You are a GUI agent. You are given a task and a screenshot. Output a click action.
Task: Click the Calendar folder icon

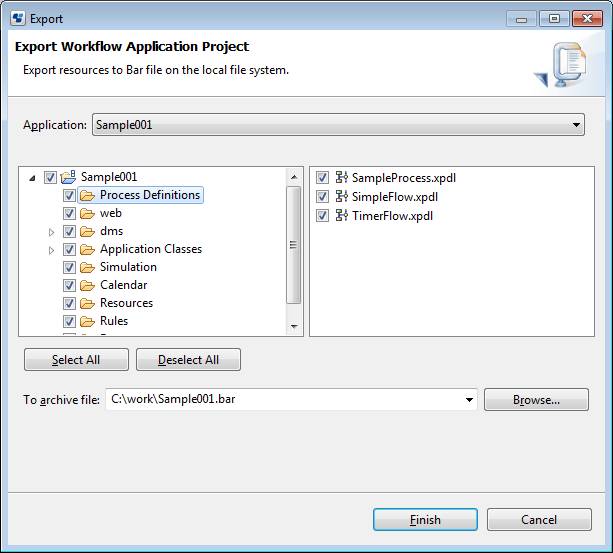click(87, 285)
